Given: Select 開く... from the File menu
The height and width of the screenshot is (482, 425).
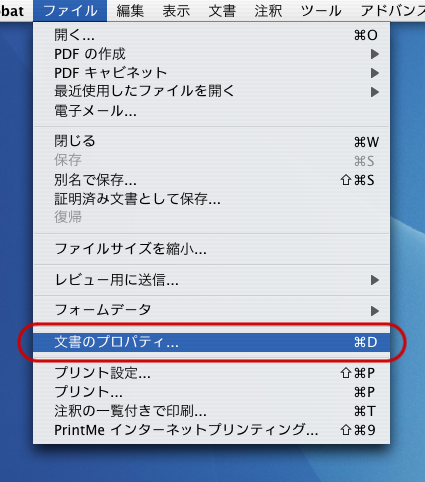Looking at the screenshot, I should point(211,35).
